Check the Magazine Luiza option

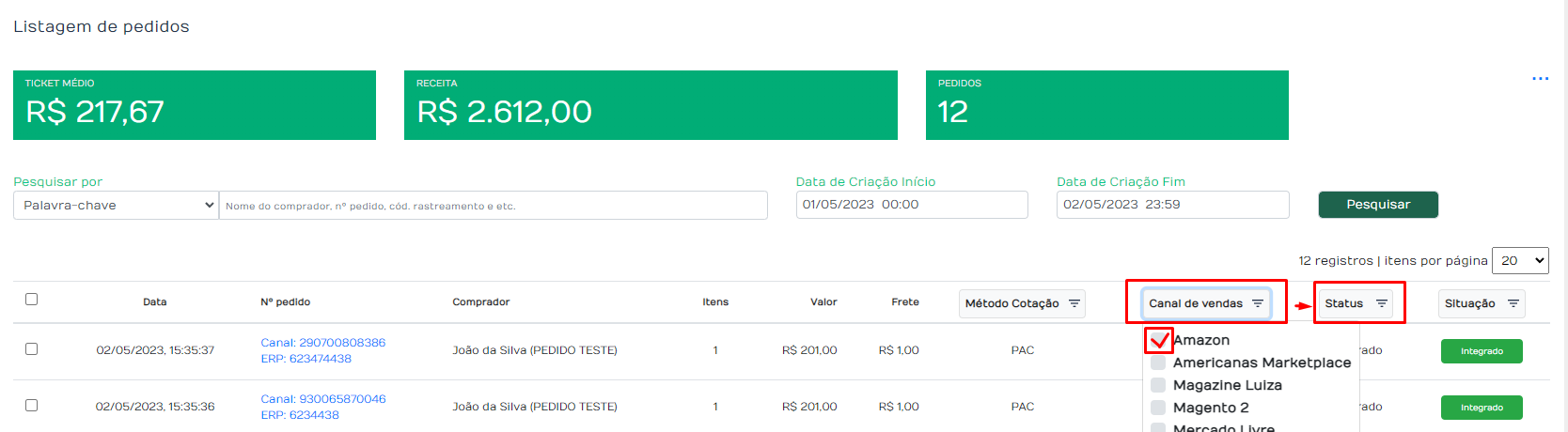tap(1158, 385)
